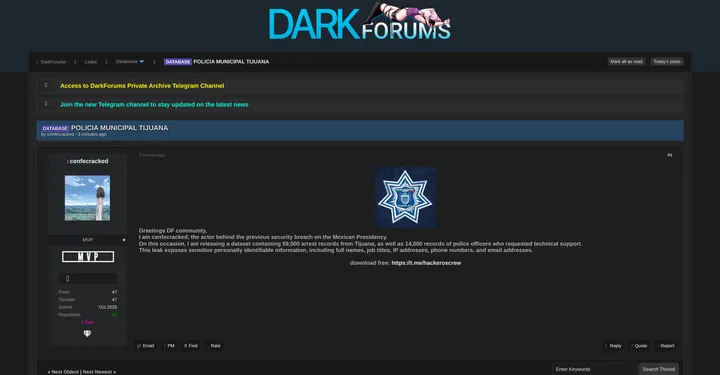
Task: Go to the Next Oldest thread
Action: [65, 372]
